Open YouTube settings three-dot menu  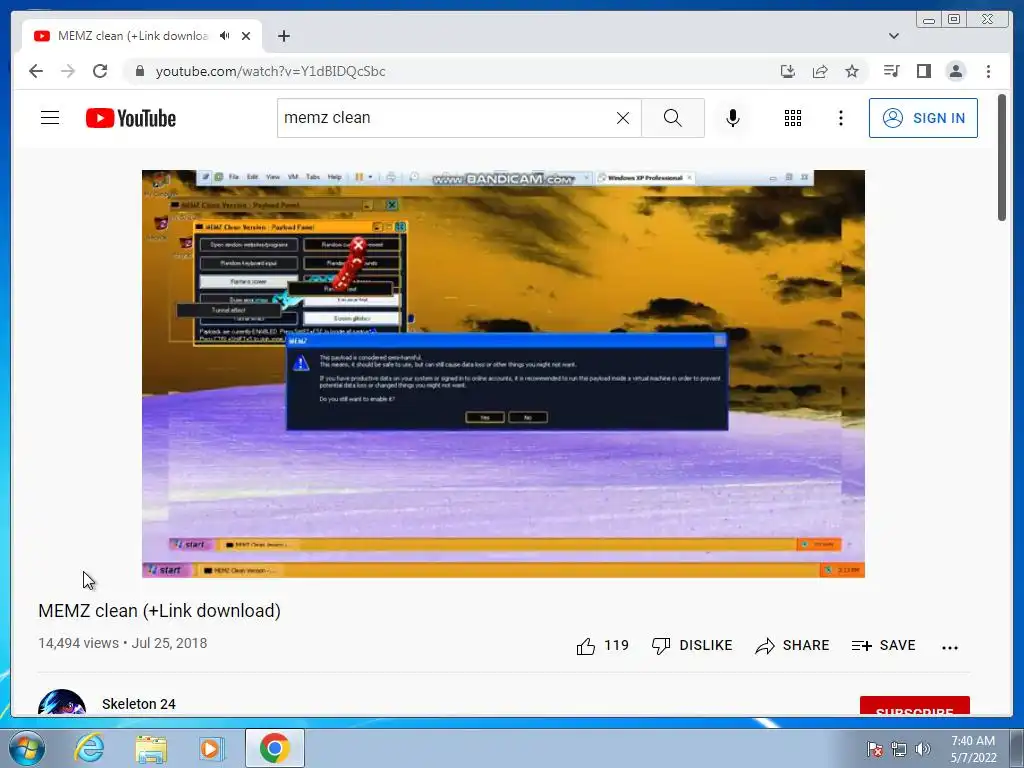click(840, 118)
